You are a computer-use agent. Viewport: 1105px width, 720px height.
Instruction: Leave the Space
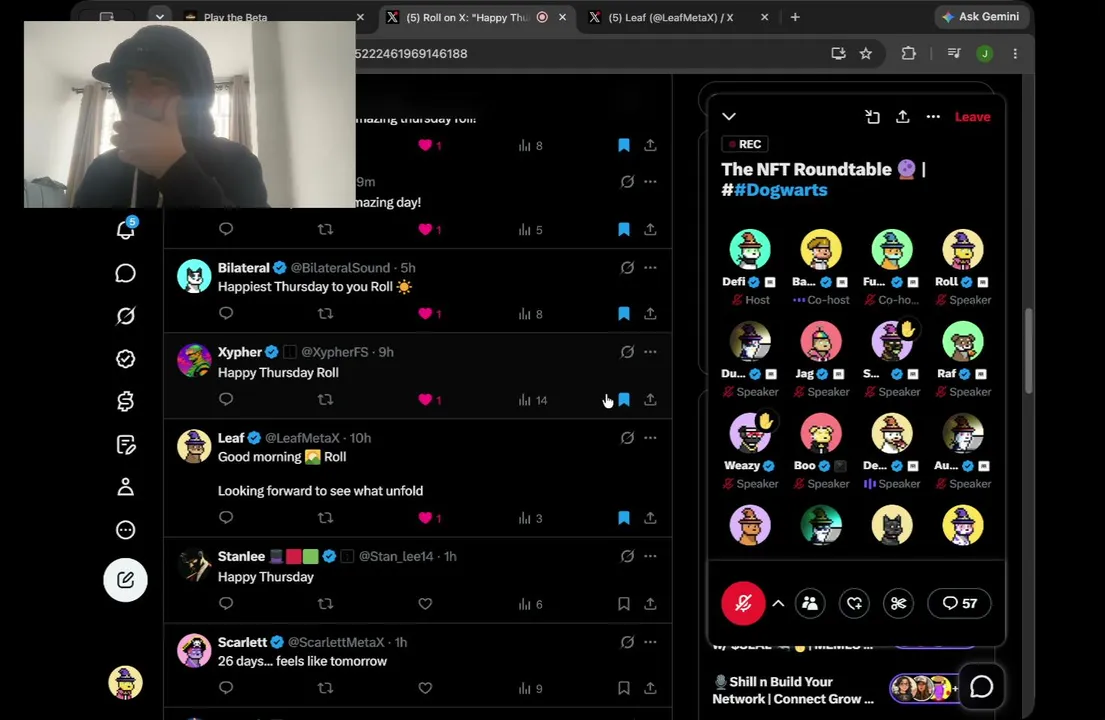coord(973,117)
